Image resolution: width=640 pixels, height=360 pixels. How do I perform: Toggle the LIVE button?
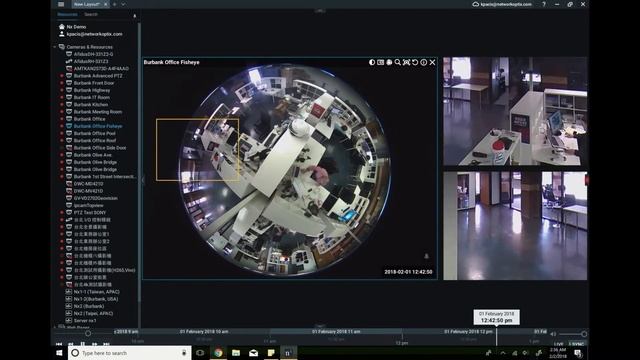coord(558,344)
